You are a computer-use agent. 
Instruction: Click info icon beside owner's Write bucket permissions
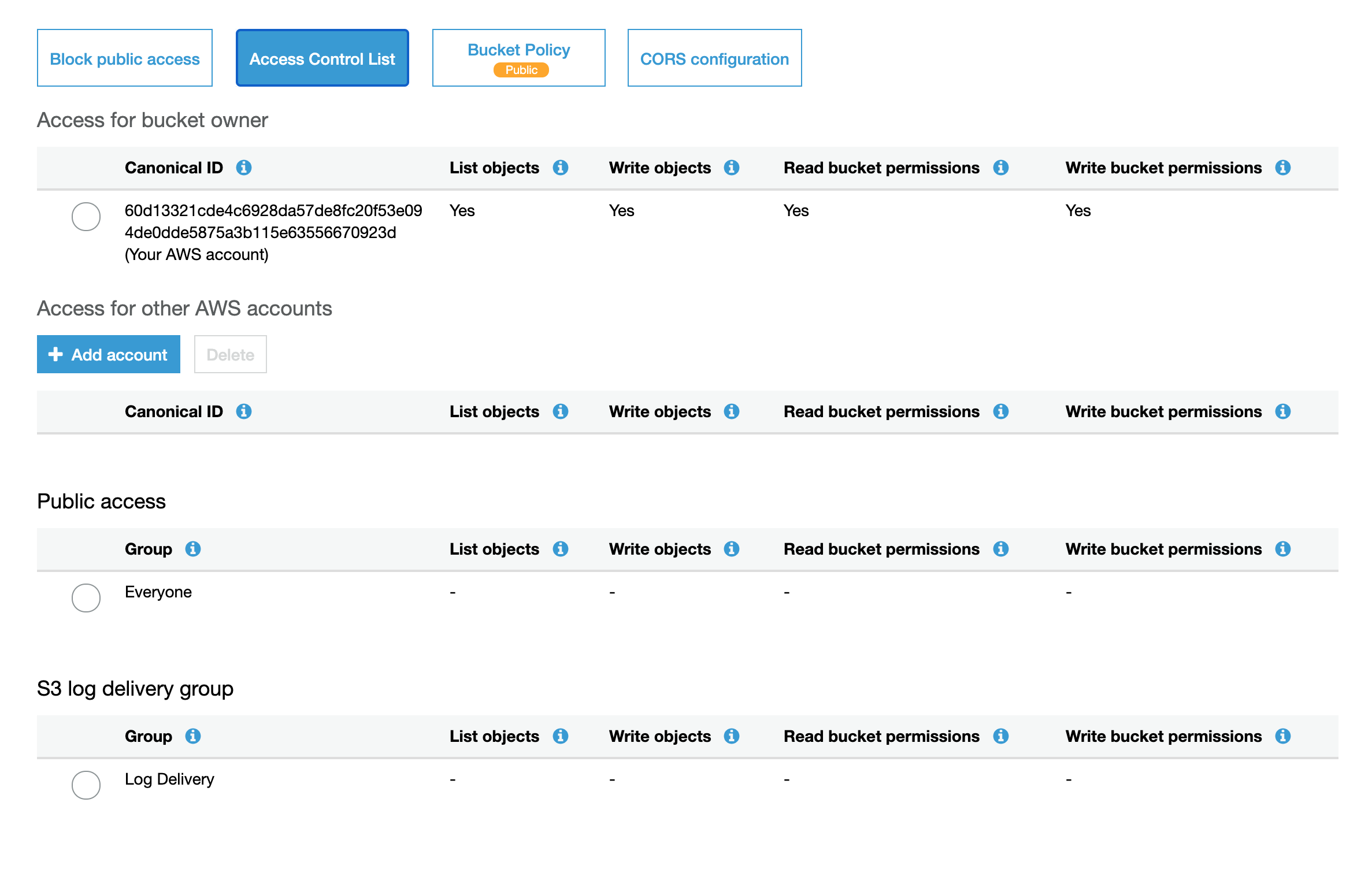click(1282, 168)
